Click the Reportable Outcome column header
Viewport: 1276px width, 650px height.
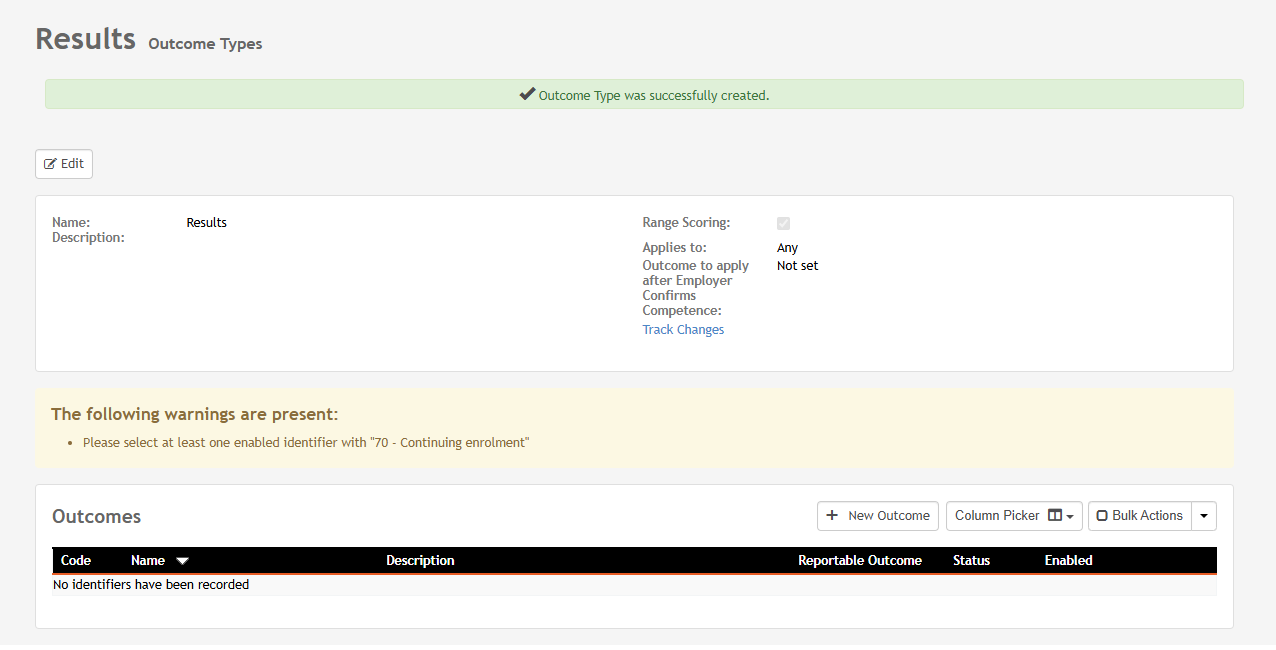(x=860, y=561)
